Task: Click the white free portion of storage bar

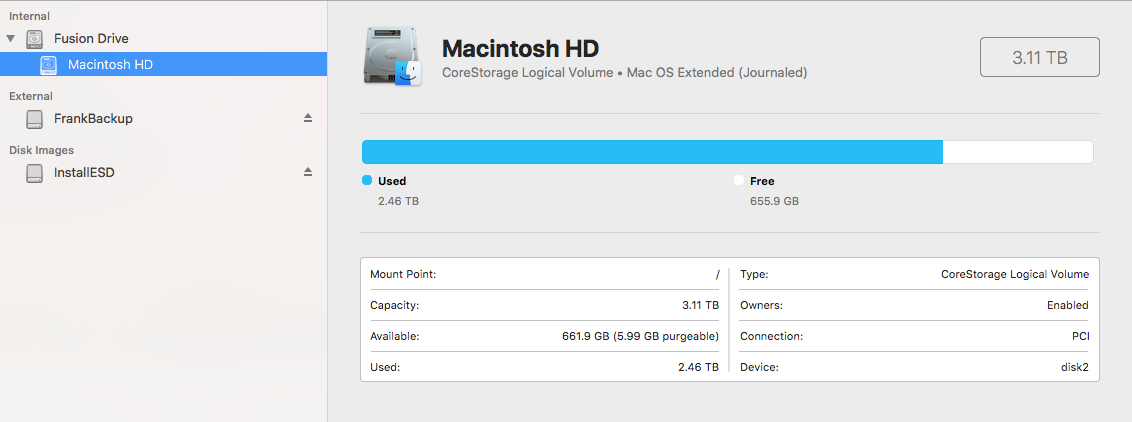Action: [1017, 152]
